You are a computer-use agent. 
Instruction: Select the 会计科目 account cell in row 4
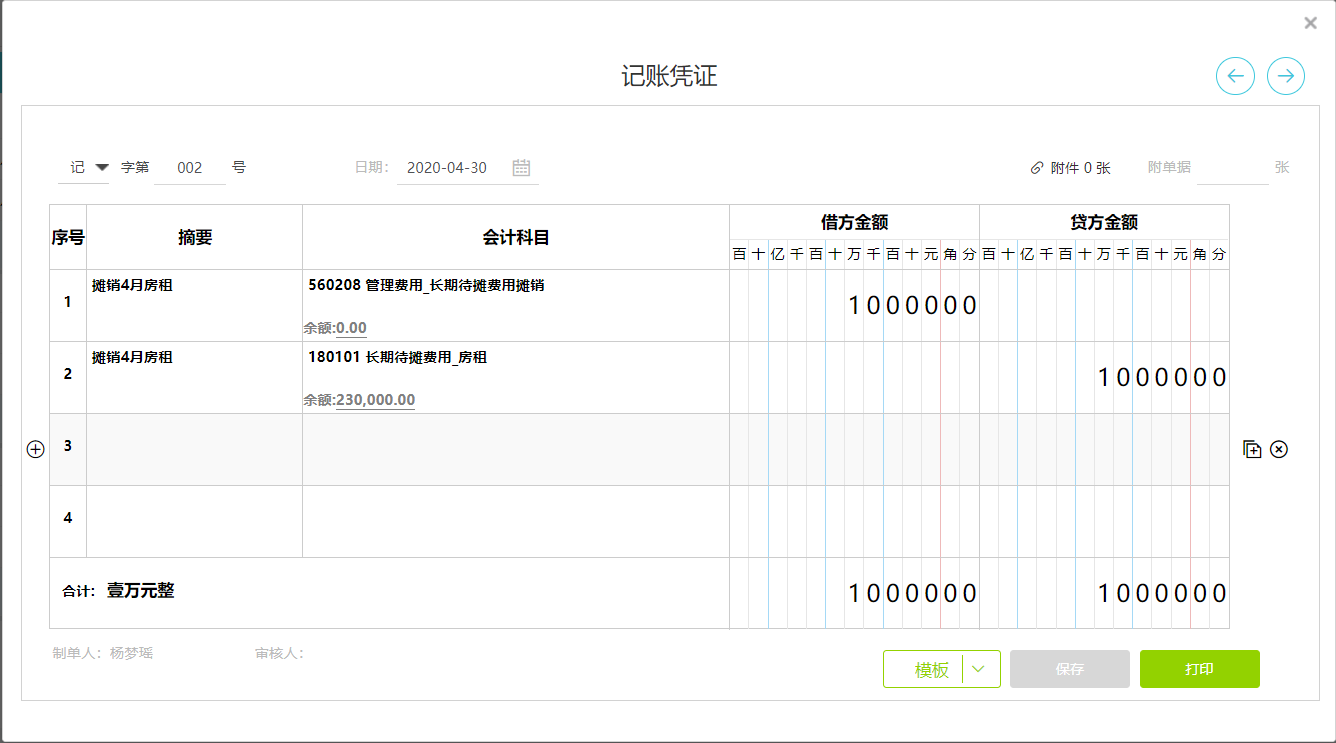pyautogui.click(x=516, y=520)
